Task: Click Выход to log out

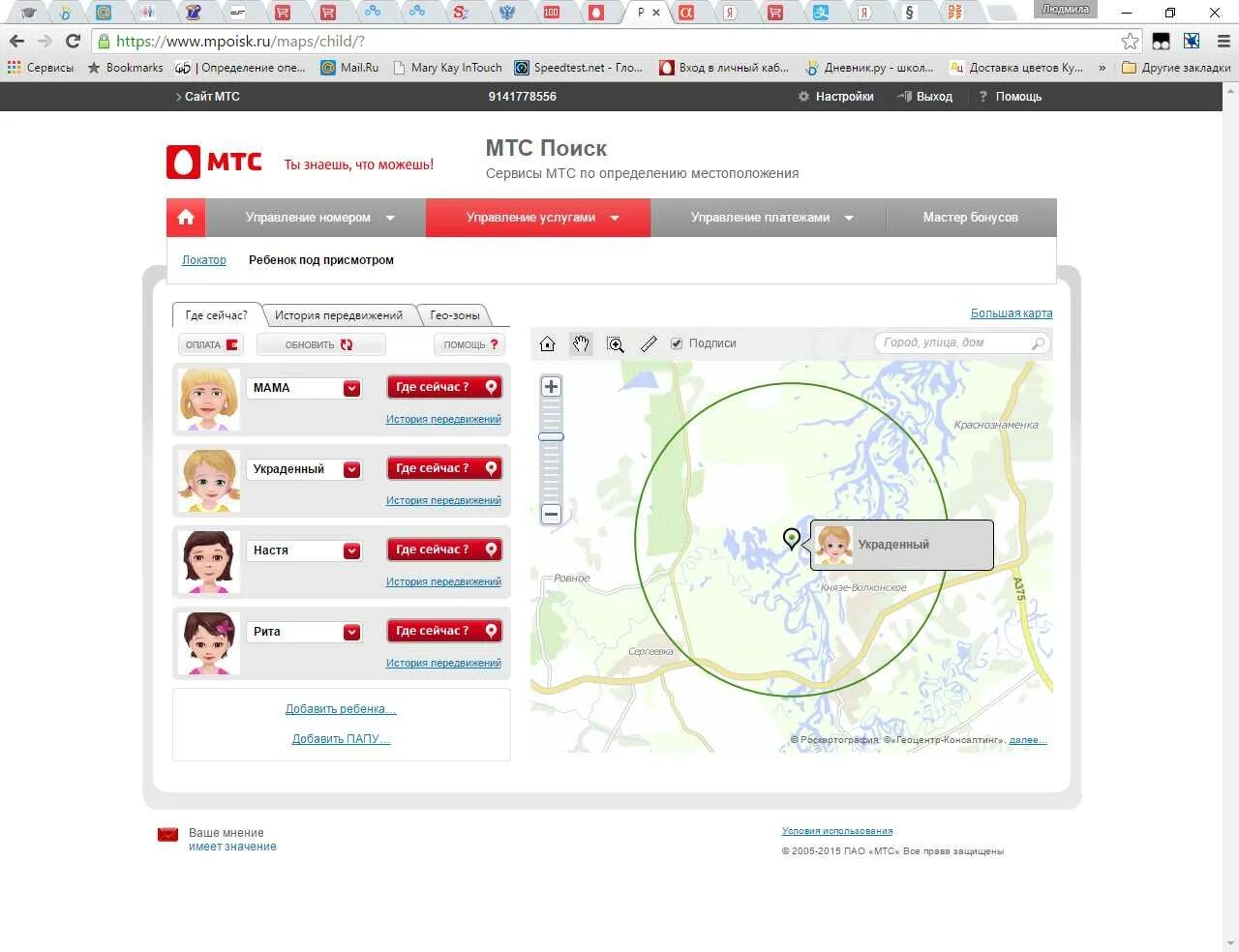Action: pyautogui.click(x=925, y=97)
